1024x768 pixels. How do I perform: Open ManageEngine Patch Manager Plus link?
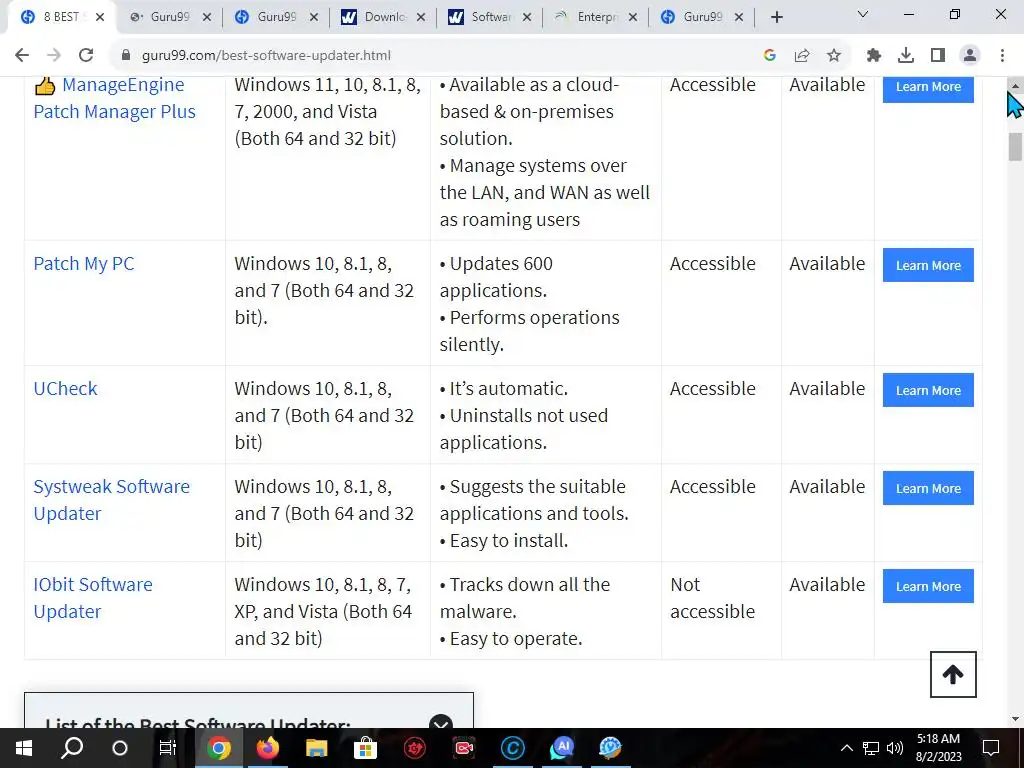pos(114,98)
